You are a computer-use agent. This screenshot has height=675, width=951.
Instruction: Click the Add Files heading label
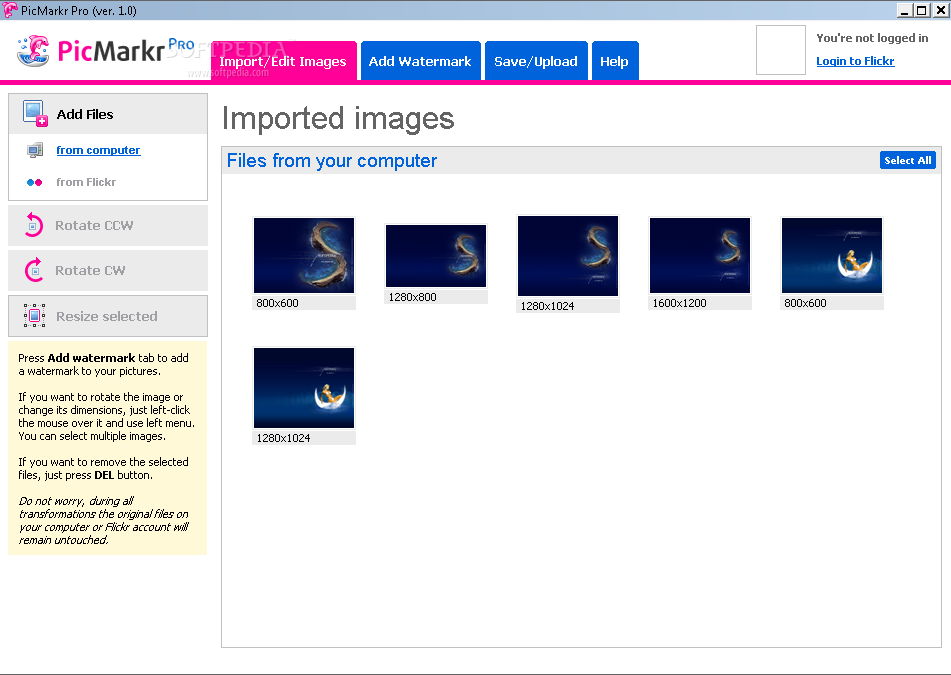(x=85, y=114)
